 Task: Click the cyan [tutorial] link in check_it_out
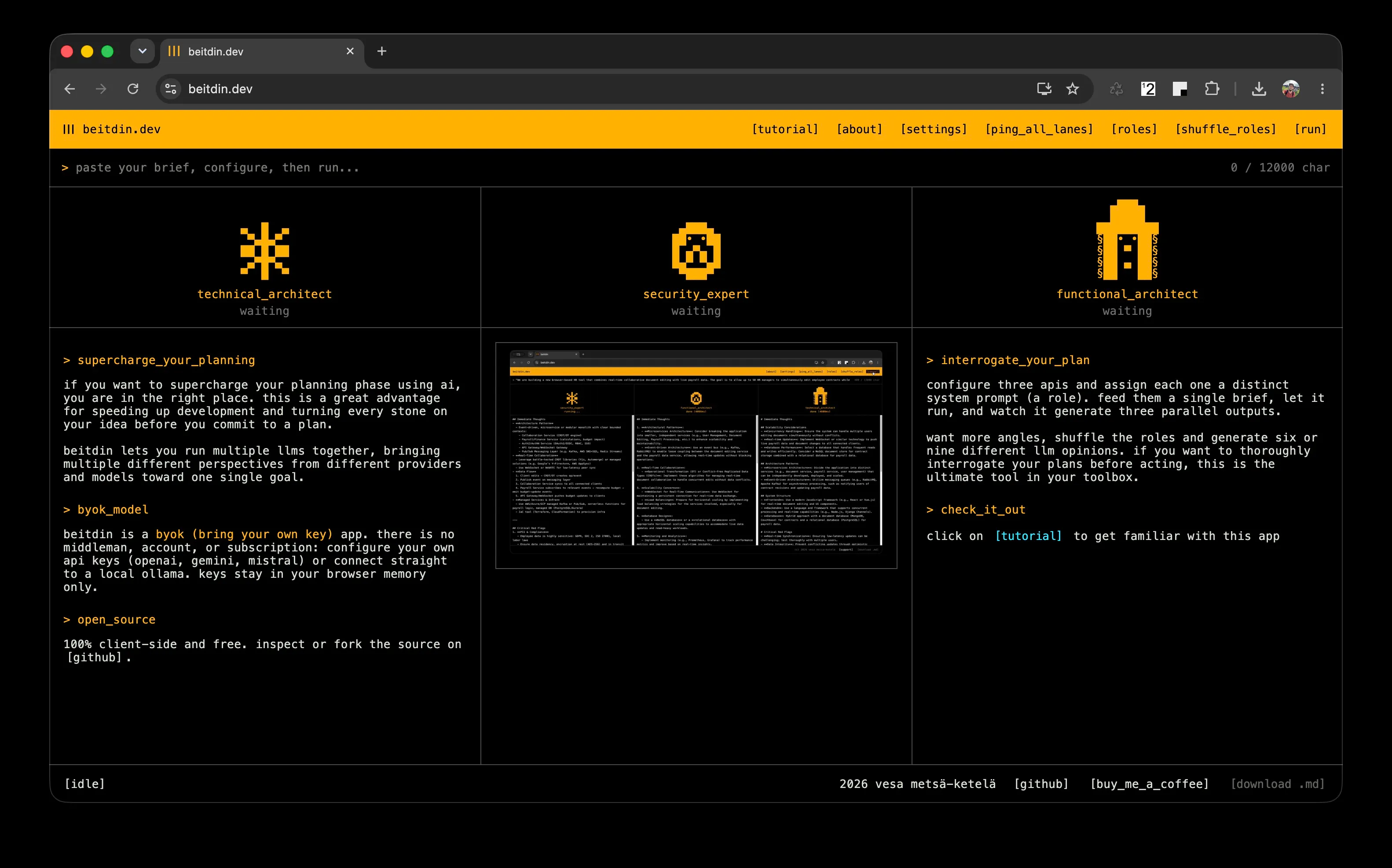tap(1028, 536)
